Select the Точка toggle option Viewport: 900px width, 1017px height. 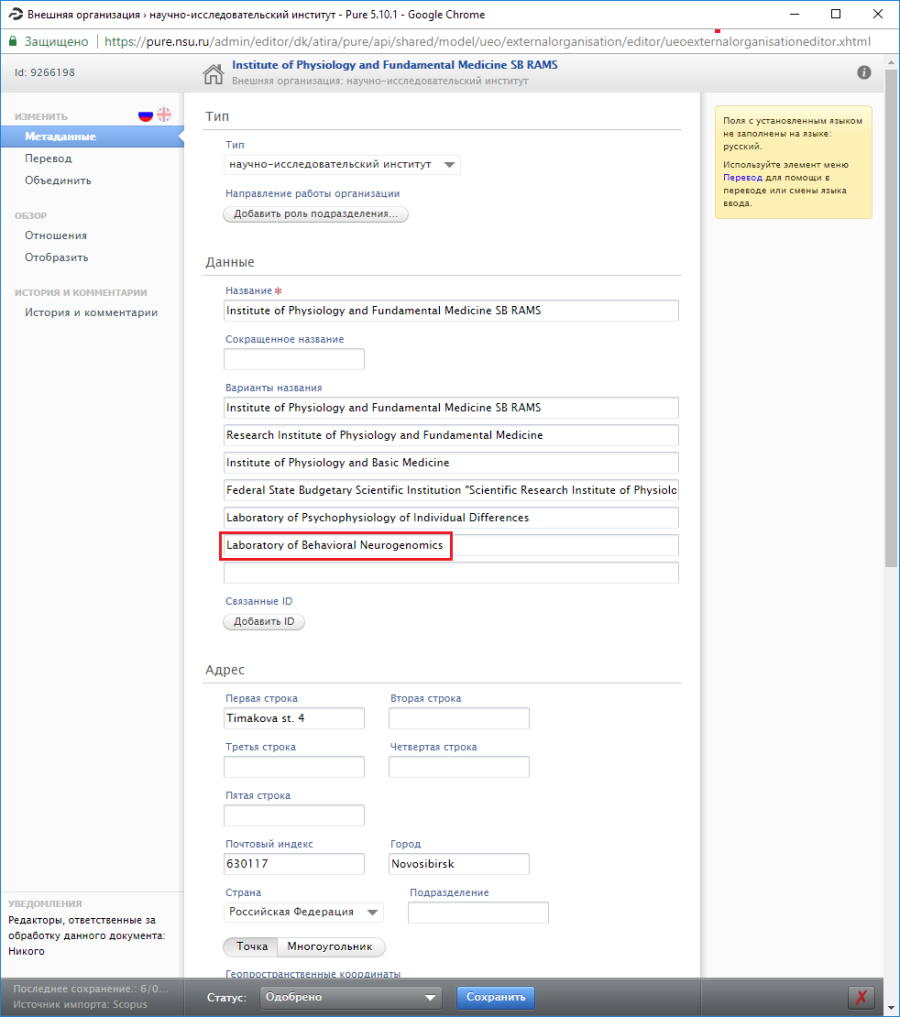(x=251, y=946)
